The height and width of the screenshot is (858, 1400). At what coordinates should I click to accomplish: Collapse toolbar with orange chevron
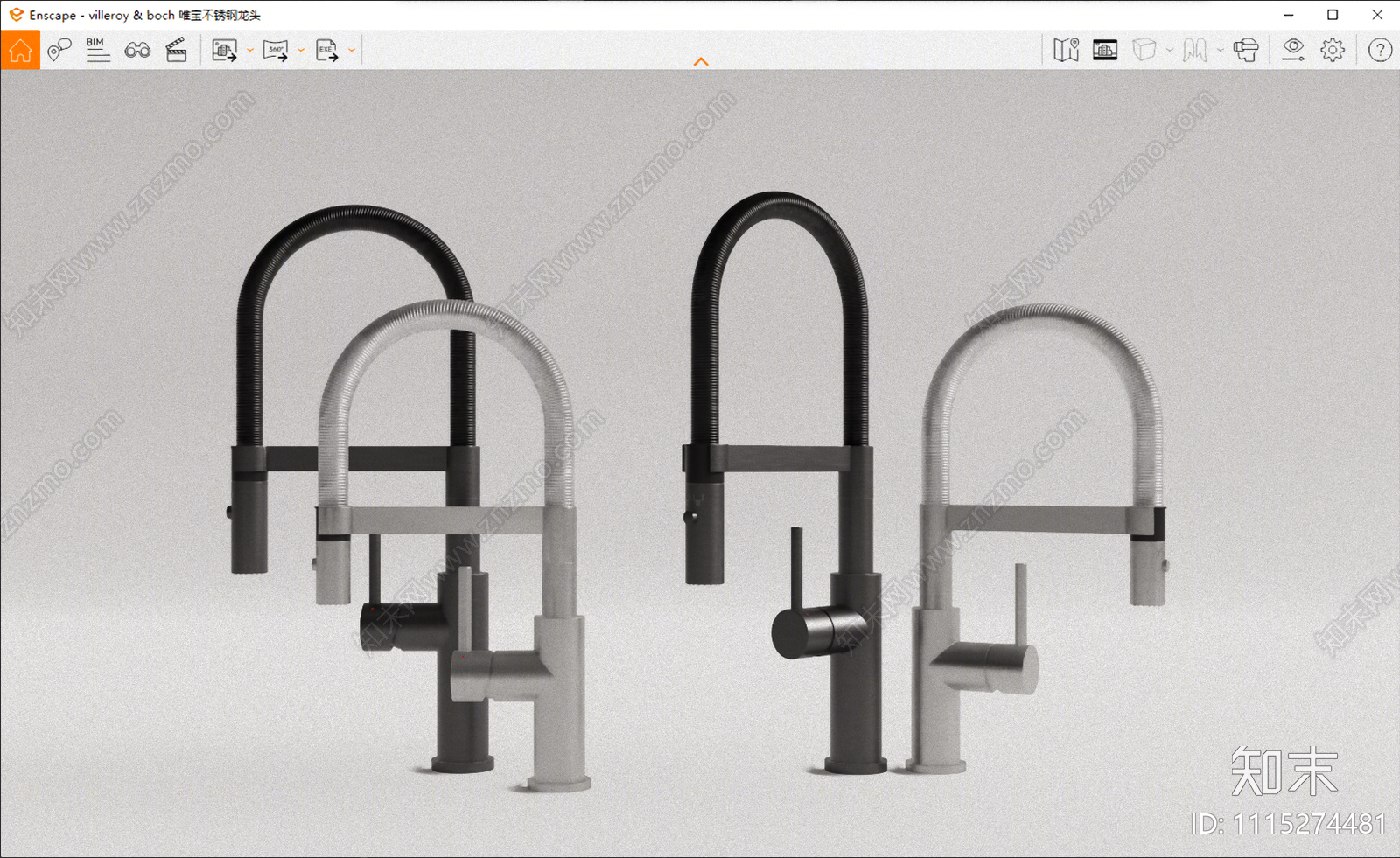click(701, 61)
